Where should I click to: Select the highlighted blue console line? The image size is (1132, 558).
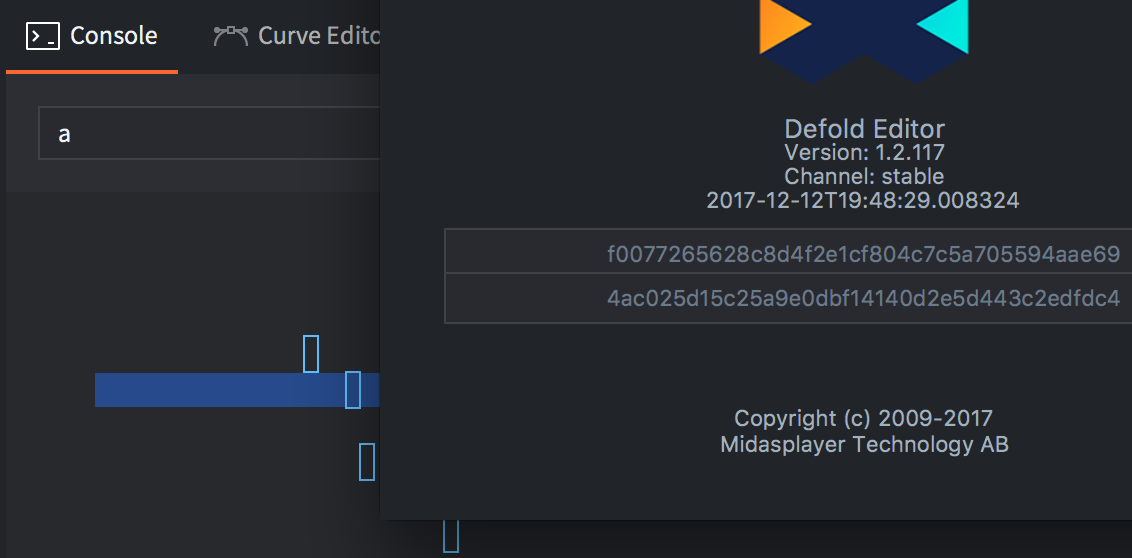(238, 390)
